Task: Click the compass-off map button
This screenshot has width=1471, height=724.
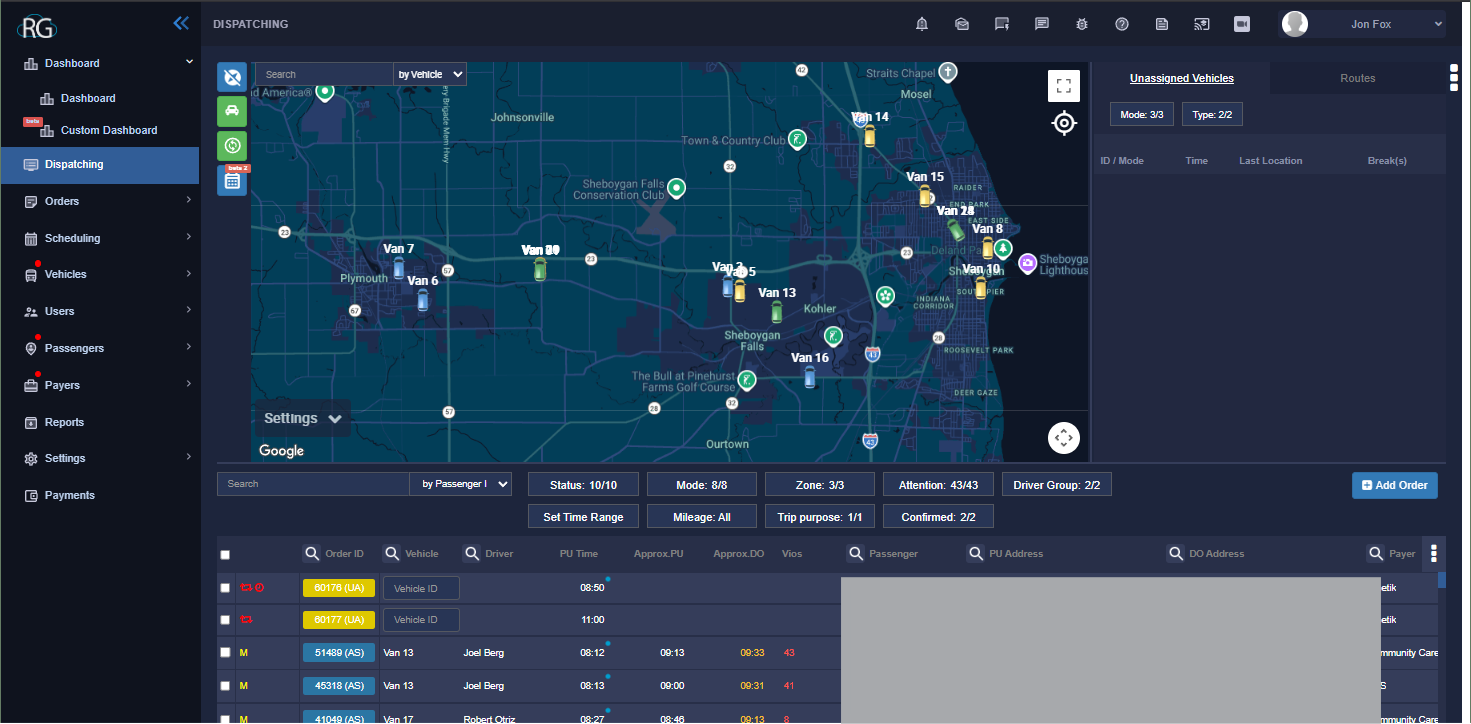Action: [x=232, y=77]
